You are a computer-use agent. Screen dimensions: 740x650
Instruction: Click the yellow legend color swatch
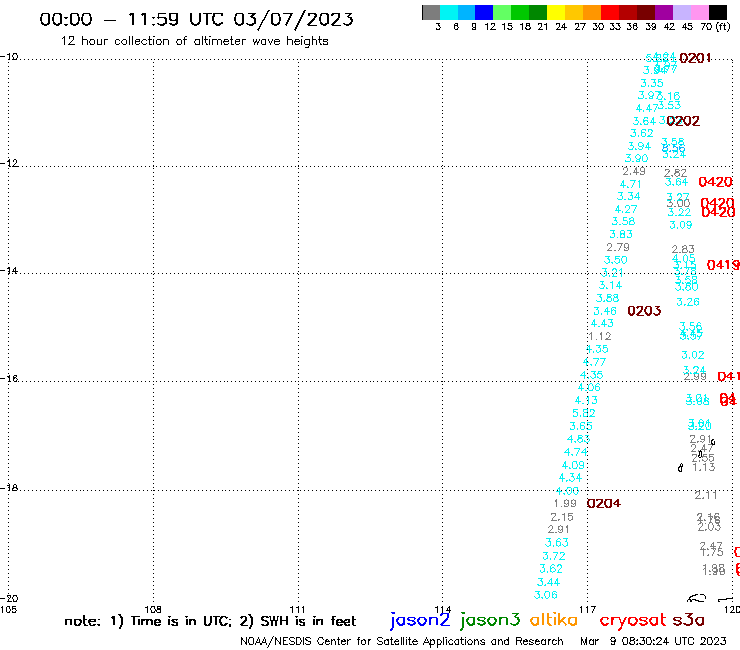click(556, 12)
